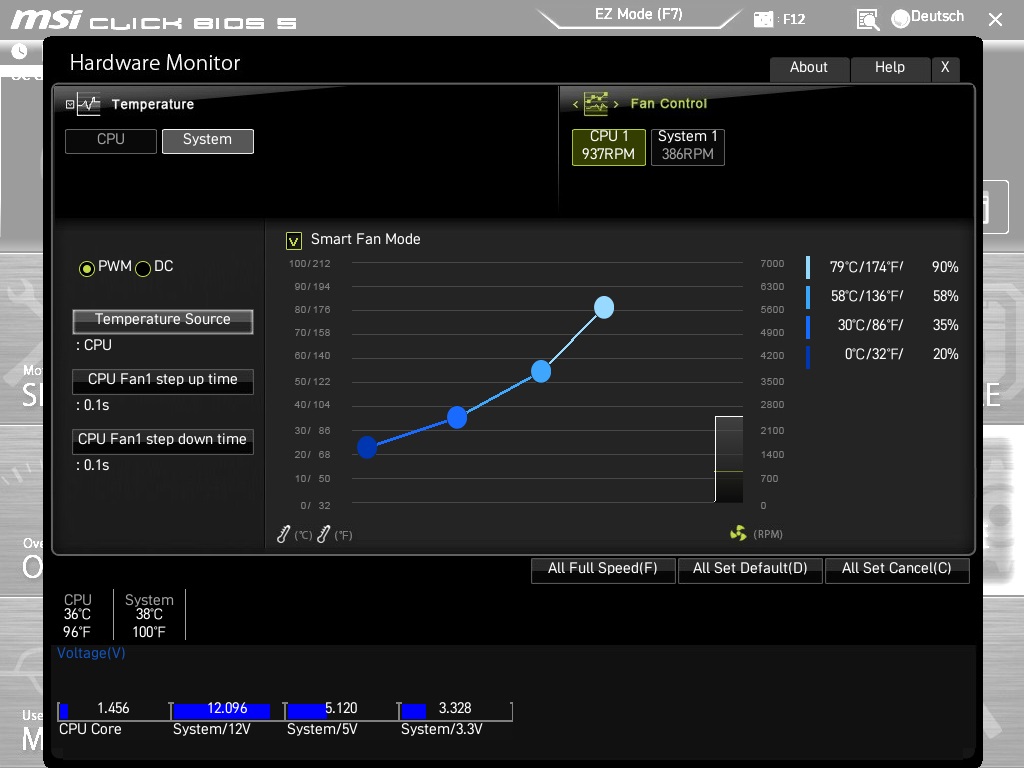
Task: Close the BIOS with top-right X
Action: (x=995, y=20)
